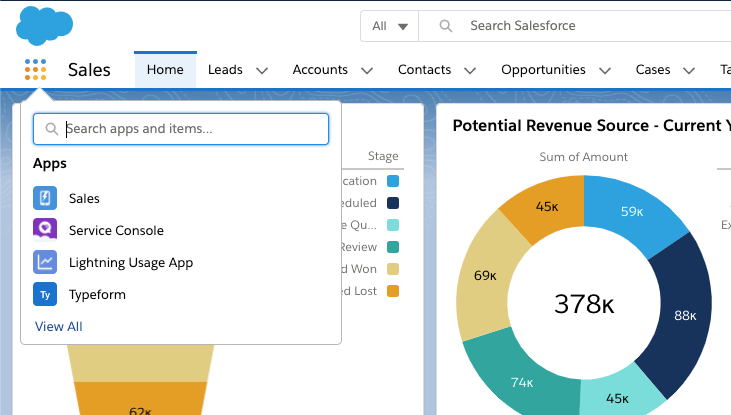731x415 pixels.
Task: Expand the Opportunities tab chevron
Action: [x=605, y=70]
